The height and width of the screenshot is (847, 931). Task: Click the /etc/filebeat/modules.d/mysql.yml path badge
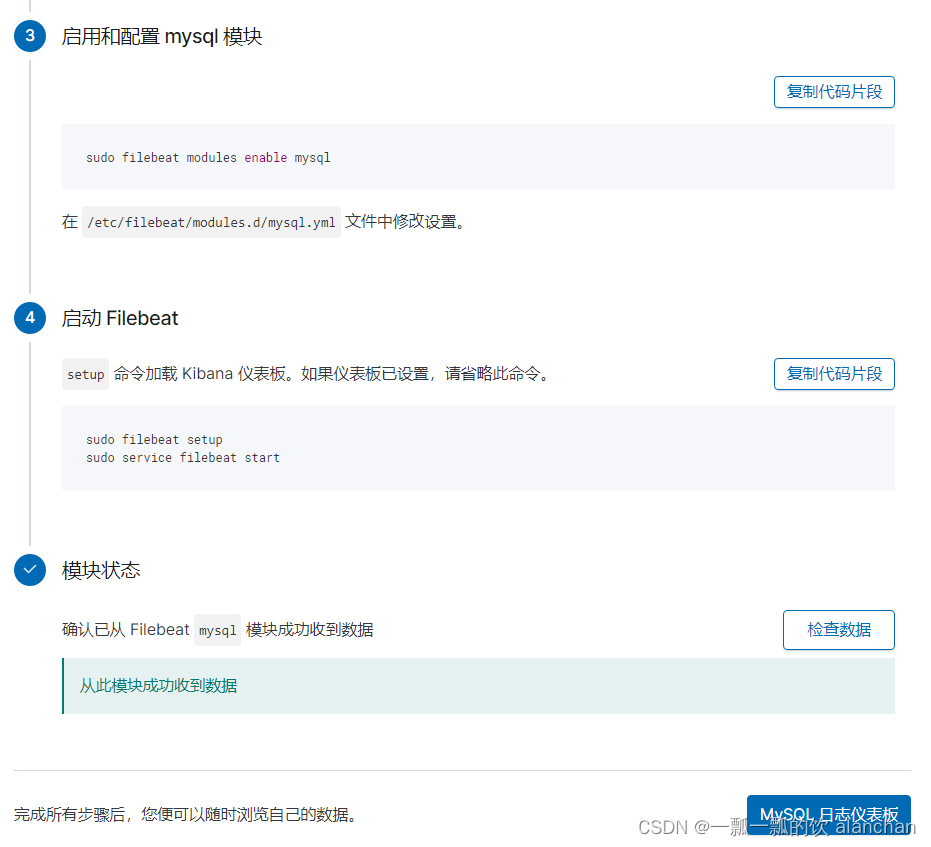[210, 221]
